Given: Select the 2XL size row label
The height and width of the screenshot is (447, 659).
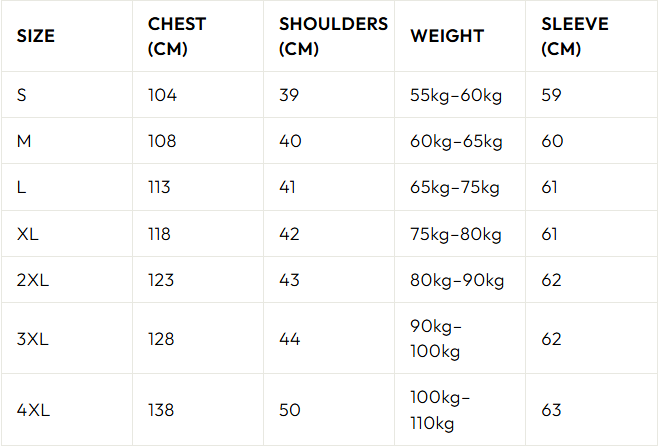Looking at the screenshot, I should click(33, 280).
